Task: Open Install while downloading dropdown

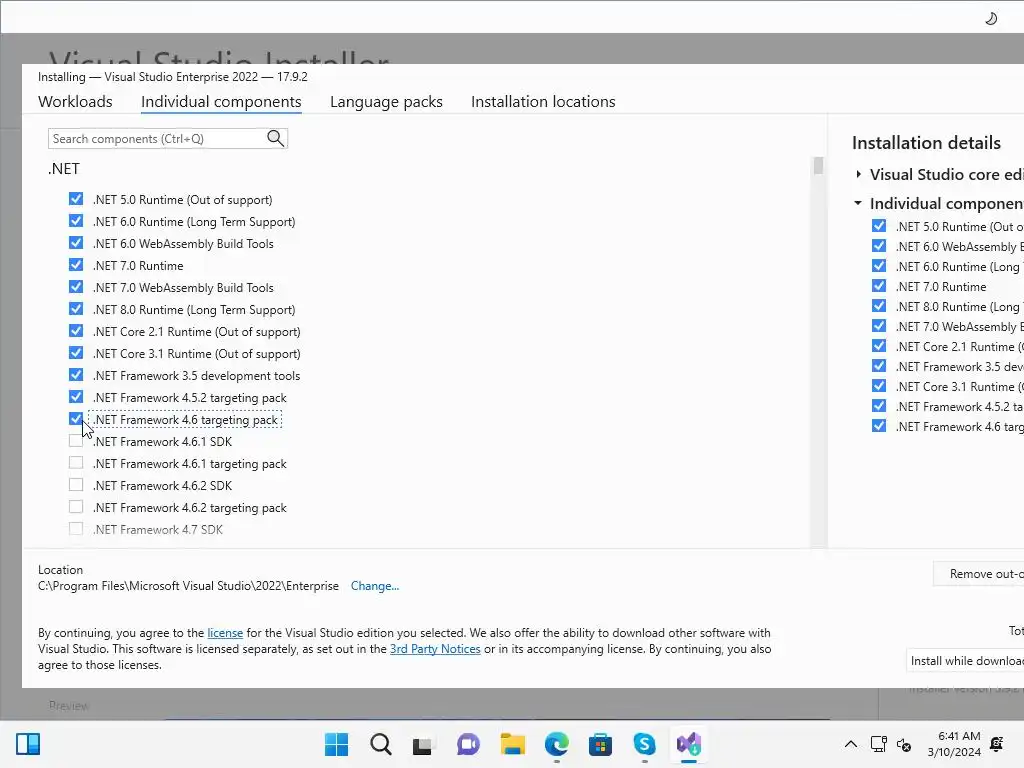Action: click(x=966, y=661)
